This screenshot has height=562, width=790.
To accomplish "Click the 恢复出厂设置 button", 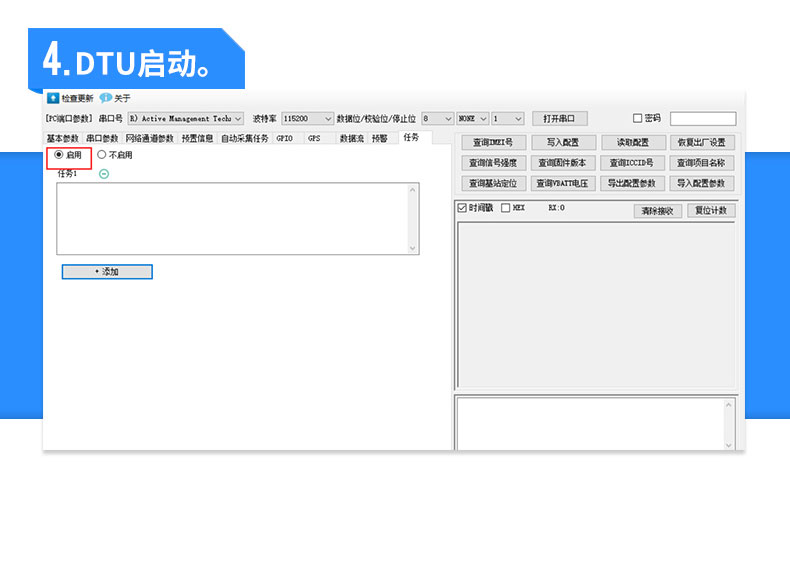I will point(701,143).
